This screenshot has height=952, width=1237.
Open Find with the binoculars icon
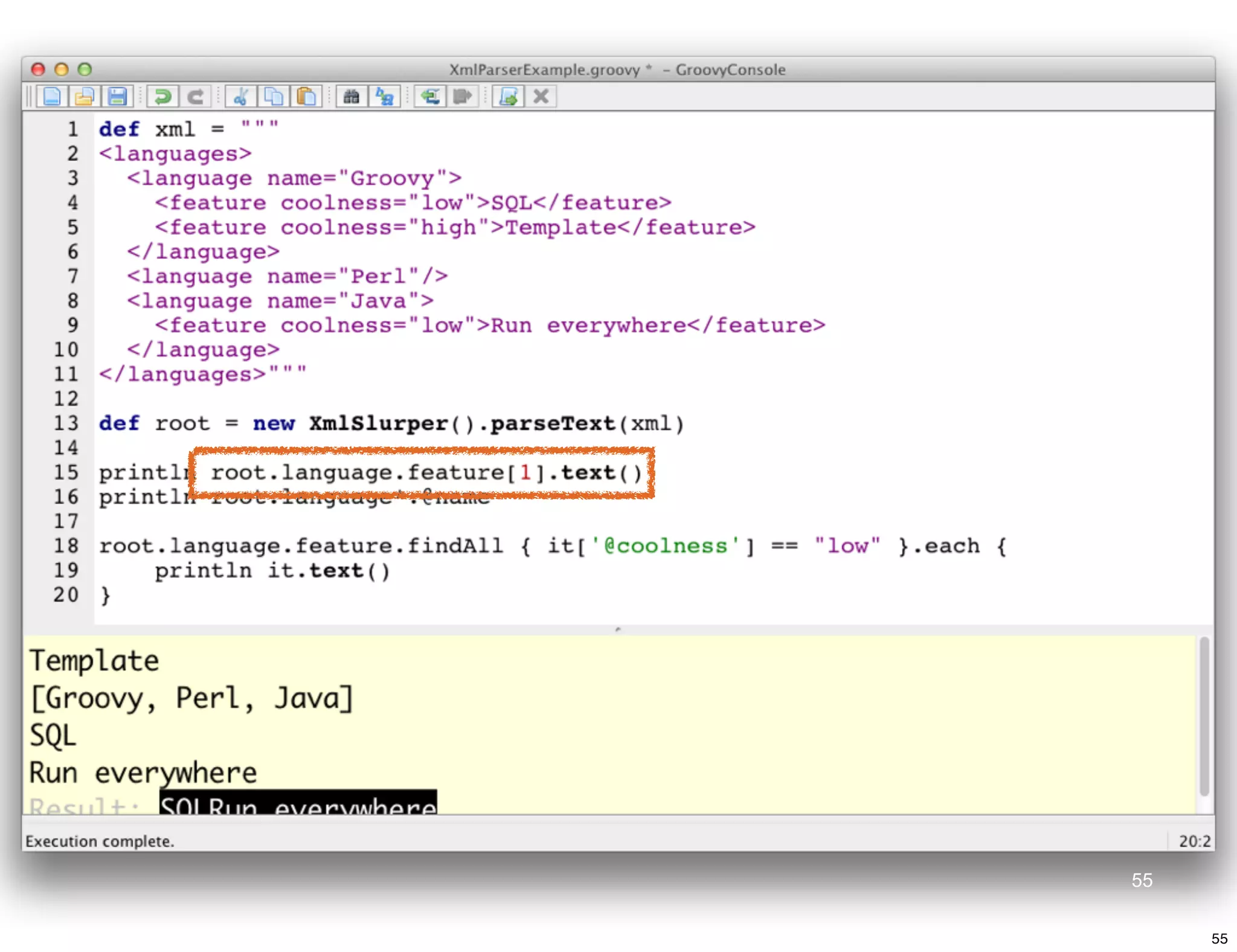click(x=352, y=97)
